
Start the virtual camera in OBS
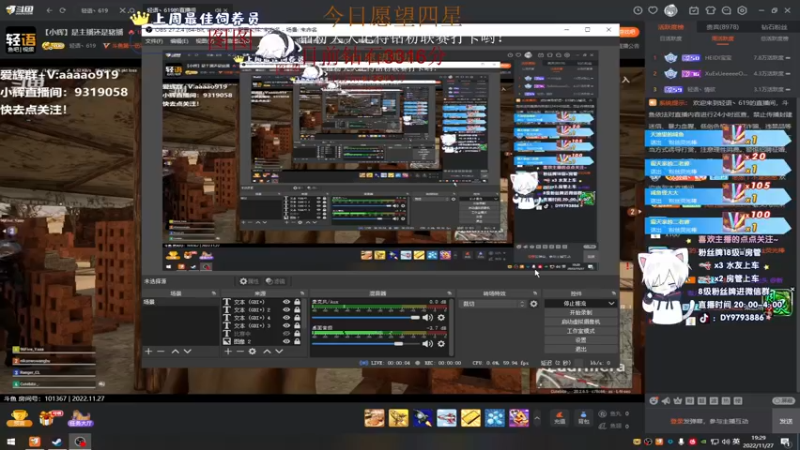(x=581, y=322)
